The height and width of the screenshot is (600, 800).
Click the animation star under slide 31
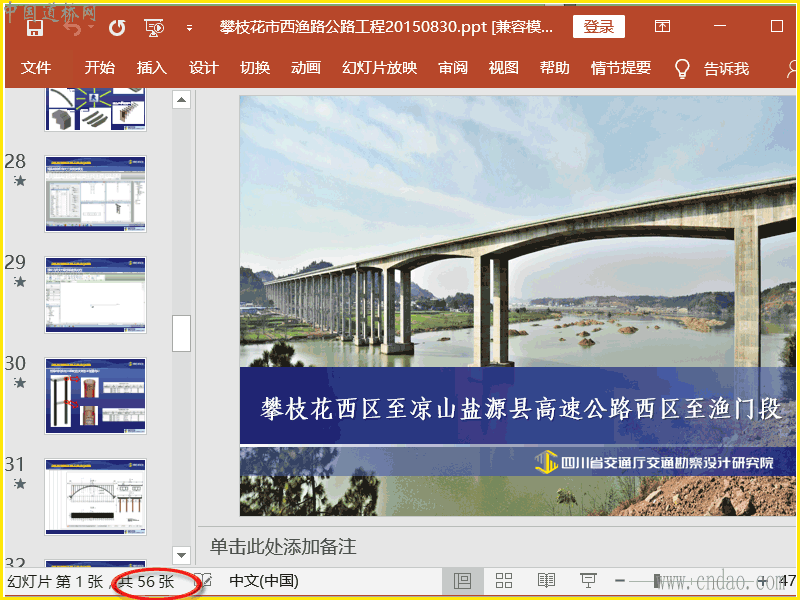(x=20, y=484)
